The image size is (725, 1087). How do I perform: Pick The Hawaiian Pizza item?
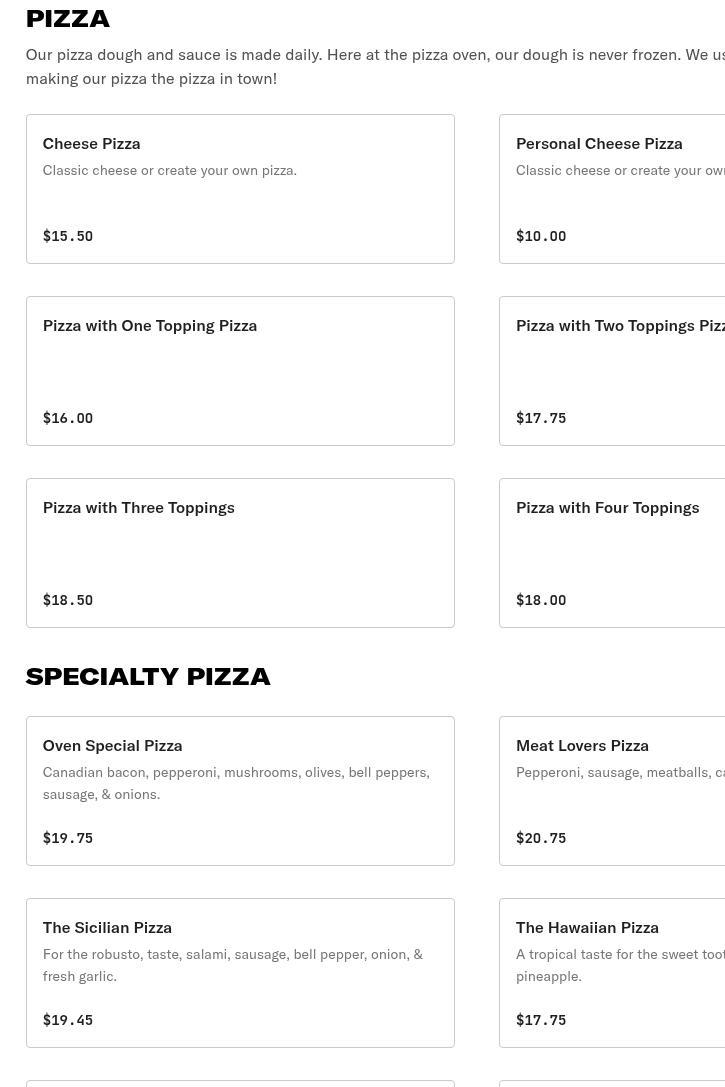click(587, 927)
